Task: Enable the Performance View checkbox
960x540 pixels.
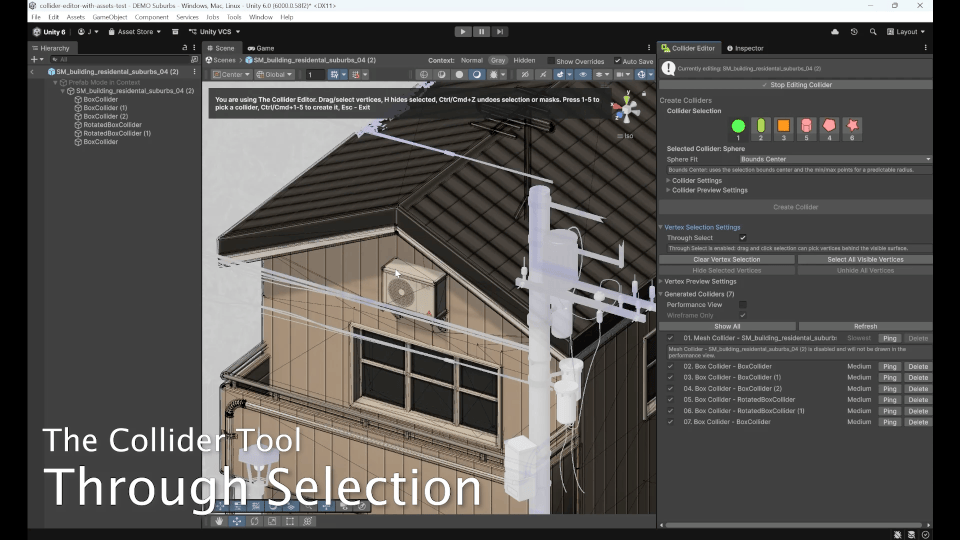Action: point(743,304)
